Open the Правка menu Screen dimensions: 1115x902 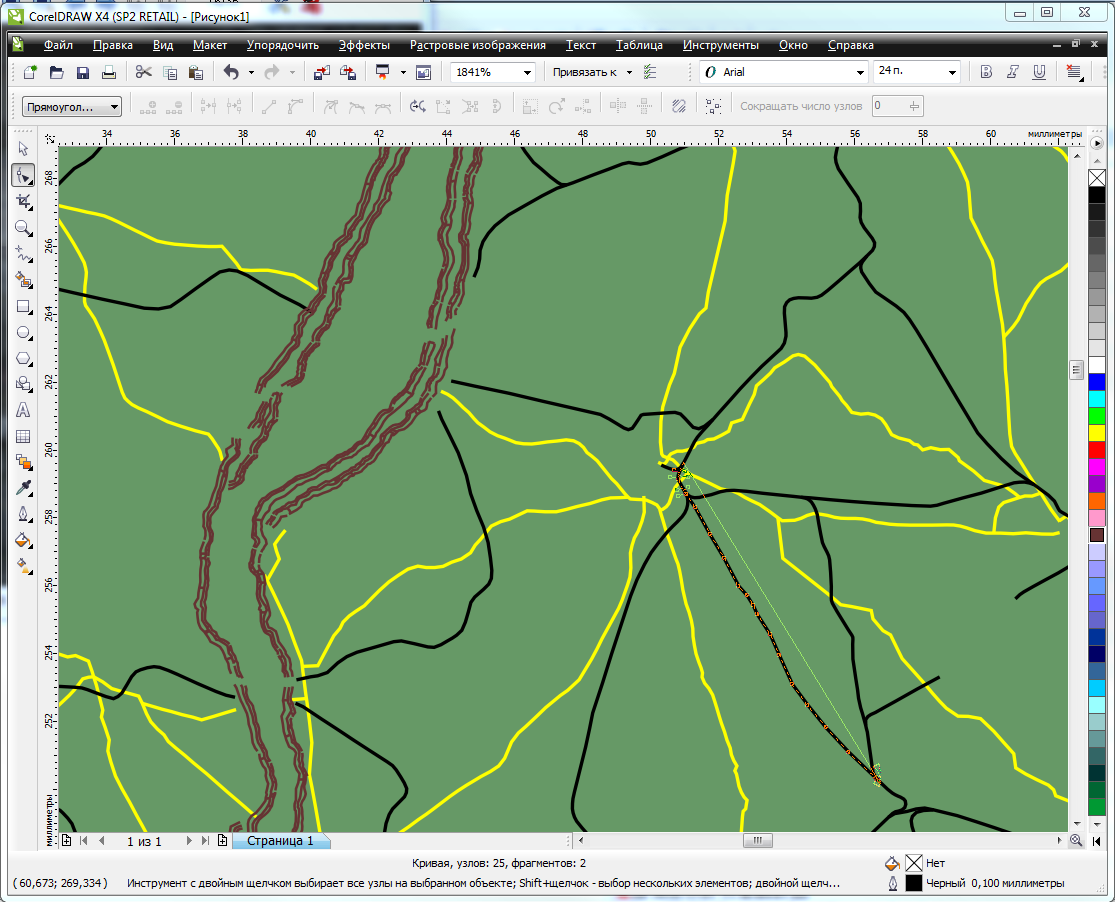[112, 45]
